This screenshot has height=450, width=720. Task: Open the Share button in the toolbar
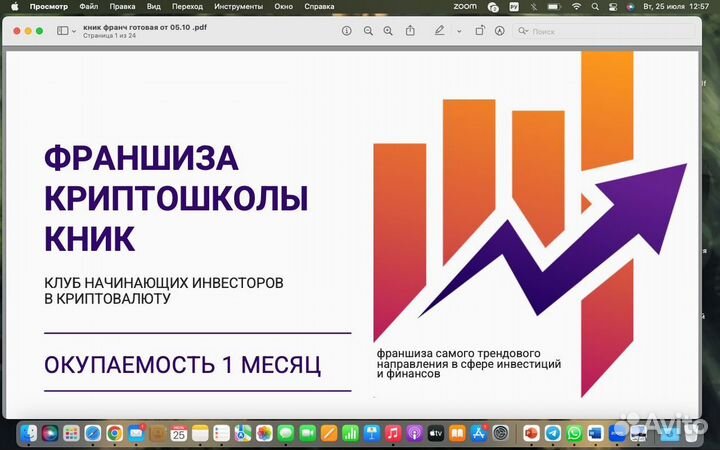(410, 31)
